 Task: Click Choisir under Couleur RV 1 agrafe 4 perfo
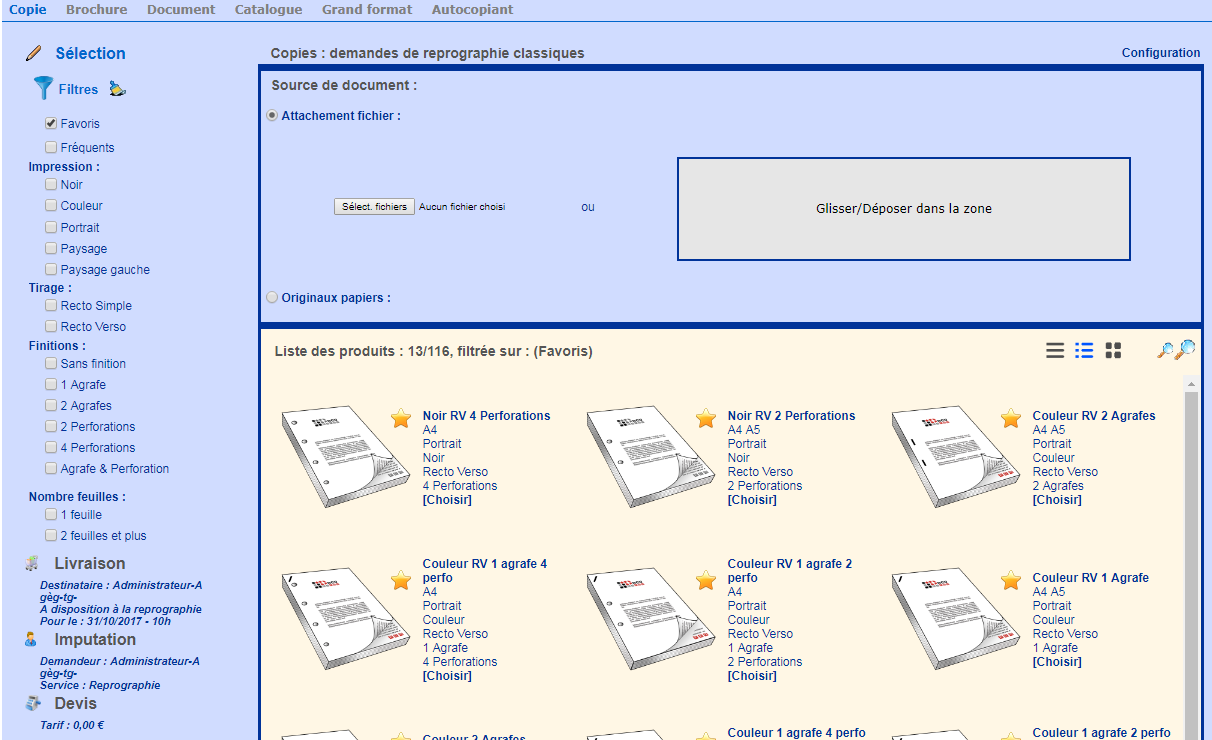447,676
